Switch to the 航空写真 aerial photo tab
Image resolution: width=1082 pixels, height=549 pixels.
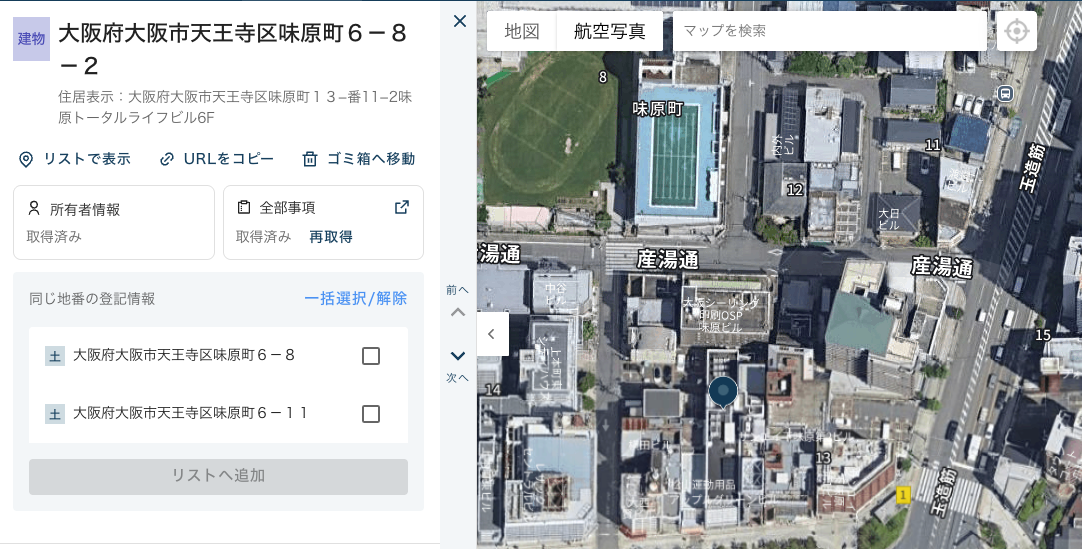tap(609, 31)
